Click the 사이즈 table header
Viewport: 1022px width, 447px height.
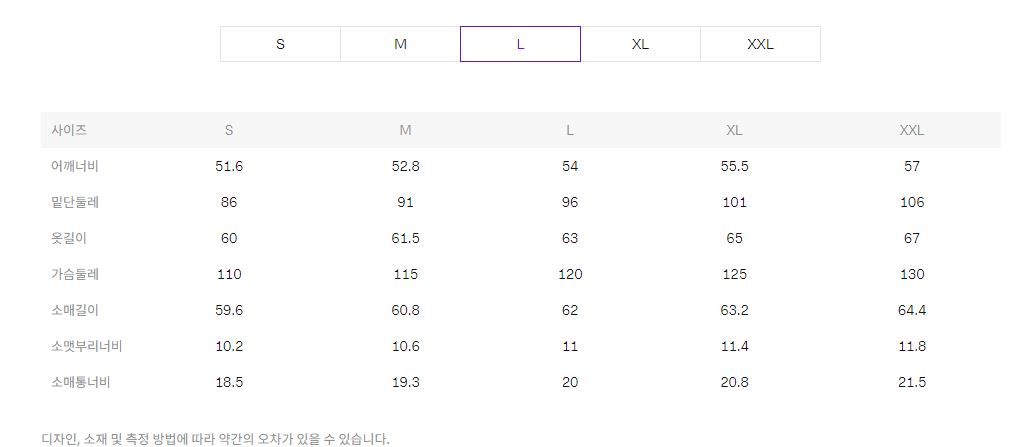coord(69,130)
